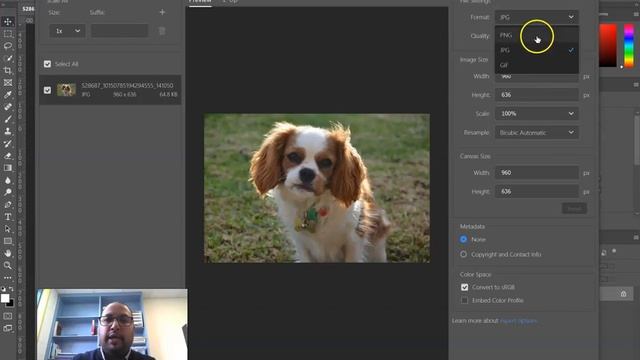Reset to default foreground and background colors
Viewport: 640px width, 360px height.
[x=3, y=289]
